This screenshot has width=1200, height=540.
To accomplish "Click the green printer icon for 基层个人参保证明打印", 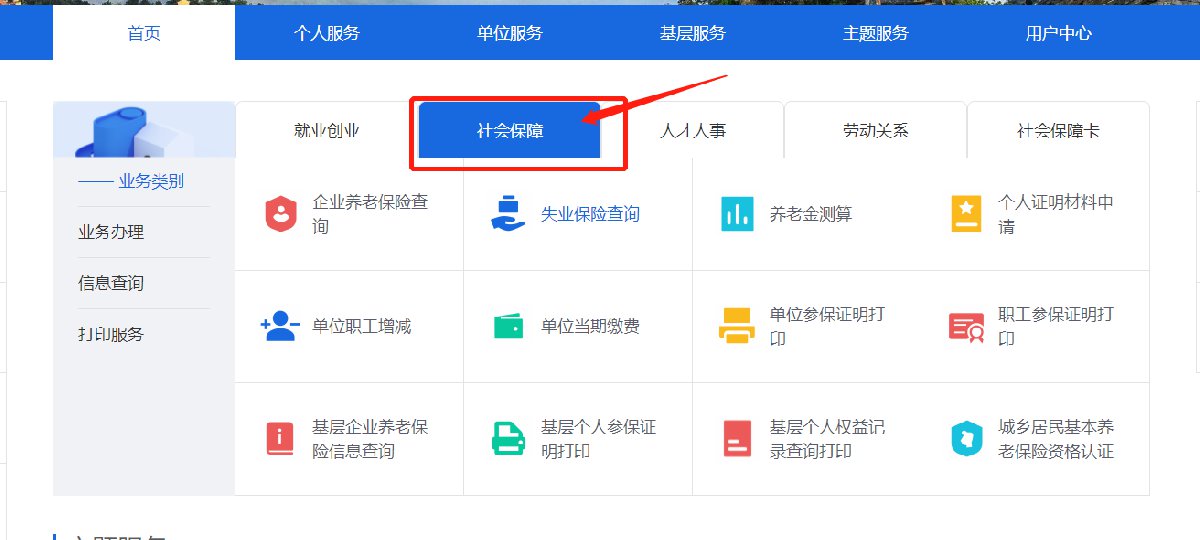I will point(509,439).
